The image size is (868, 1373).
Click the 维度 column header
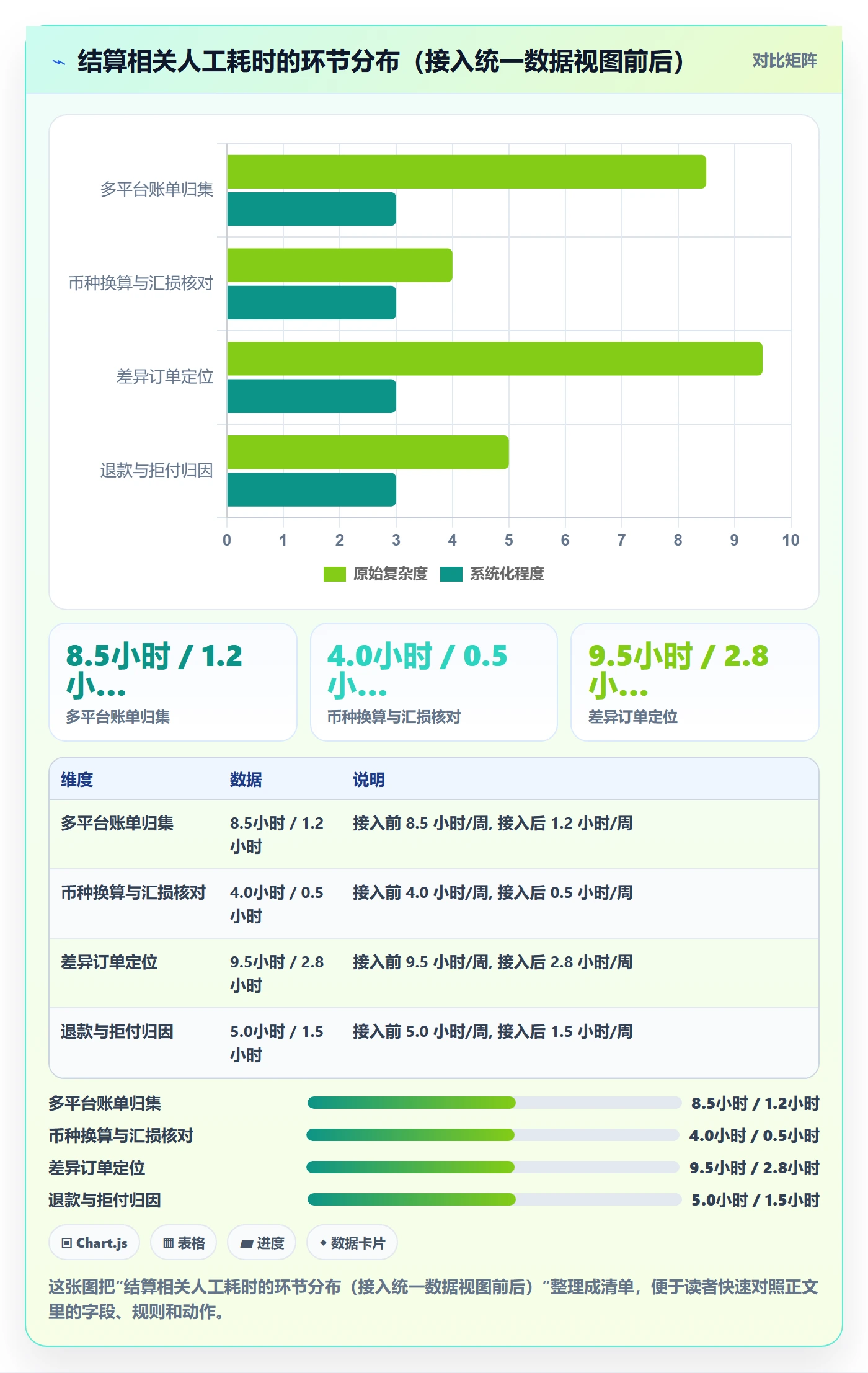[x=77, y=780]
